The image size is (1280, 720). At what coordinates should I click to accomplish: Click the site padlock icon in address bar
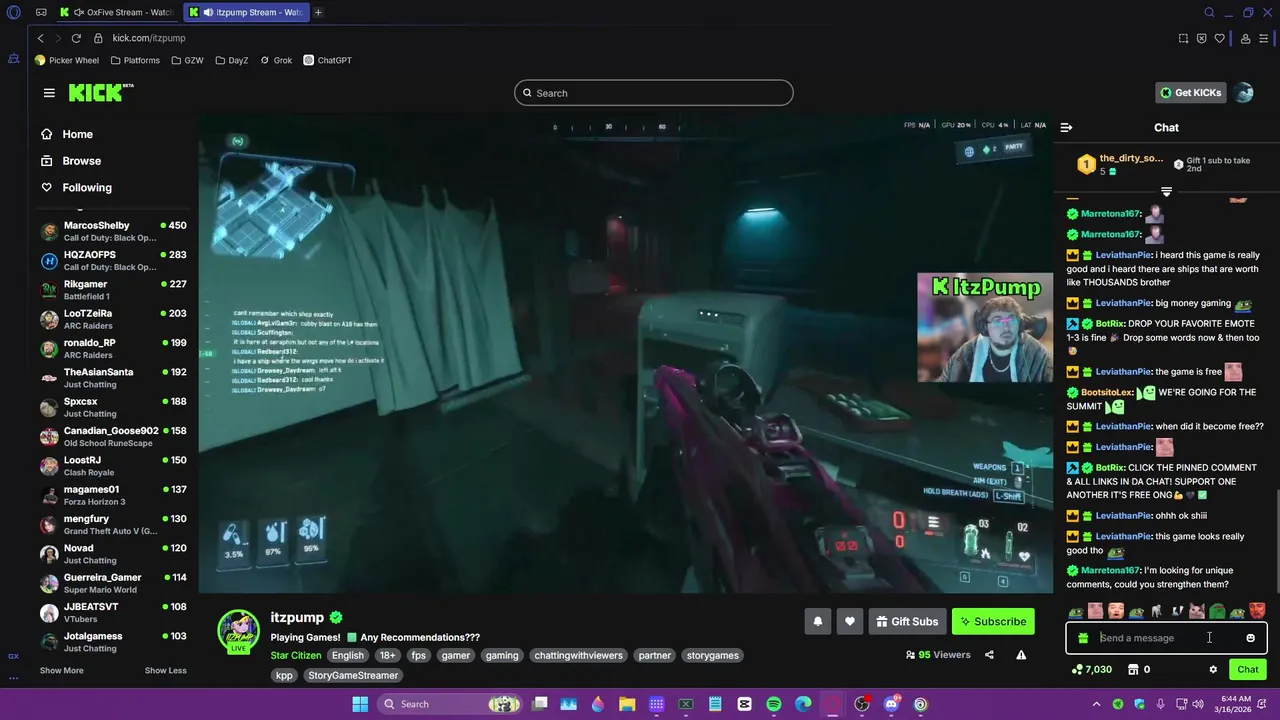click(98, 38)
